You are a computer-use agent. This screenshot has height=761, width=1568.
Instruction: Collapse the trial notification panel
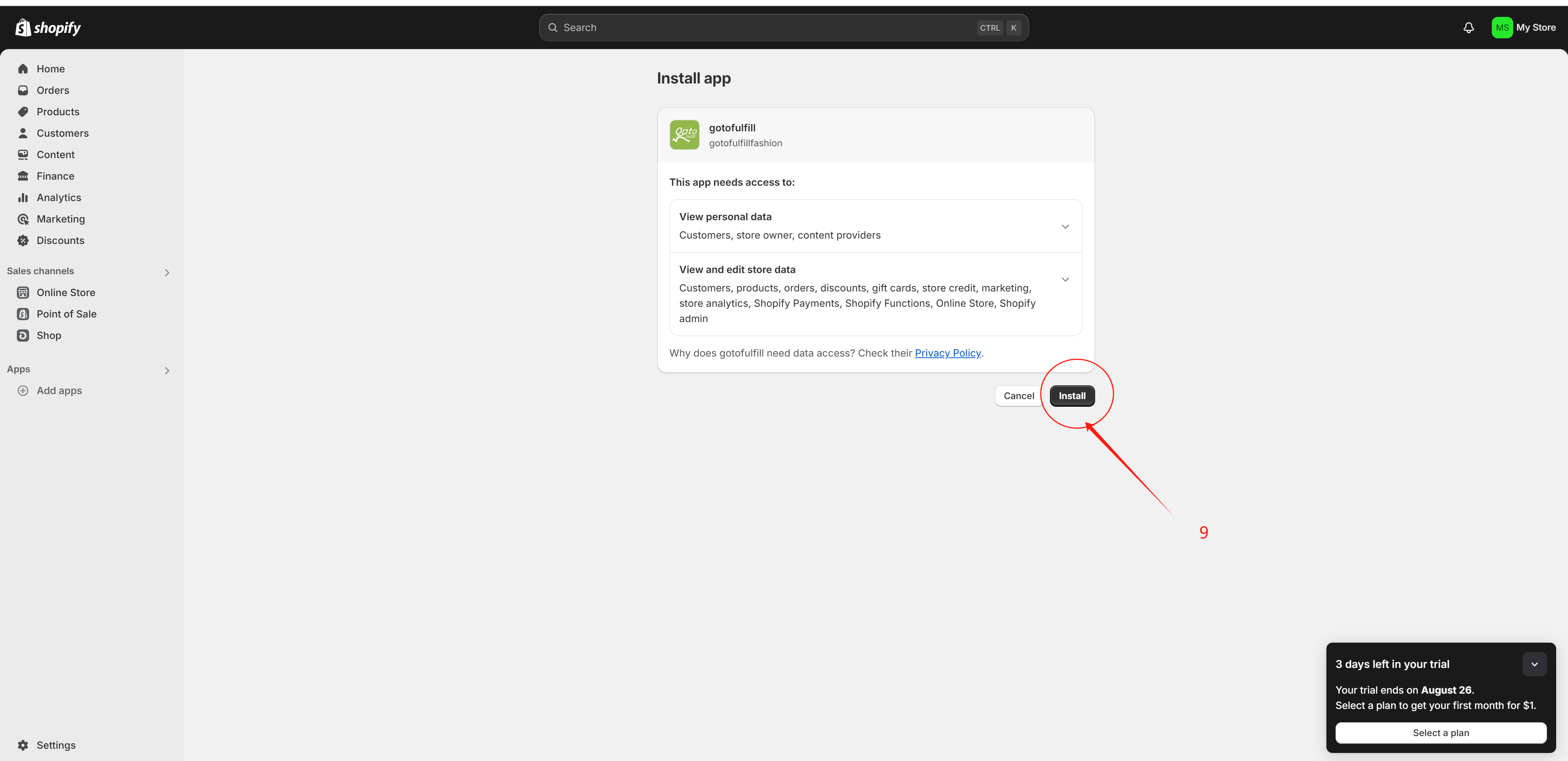[x=1535, y=664]
